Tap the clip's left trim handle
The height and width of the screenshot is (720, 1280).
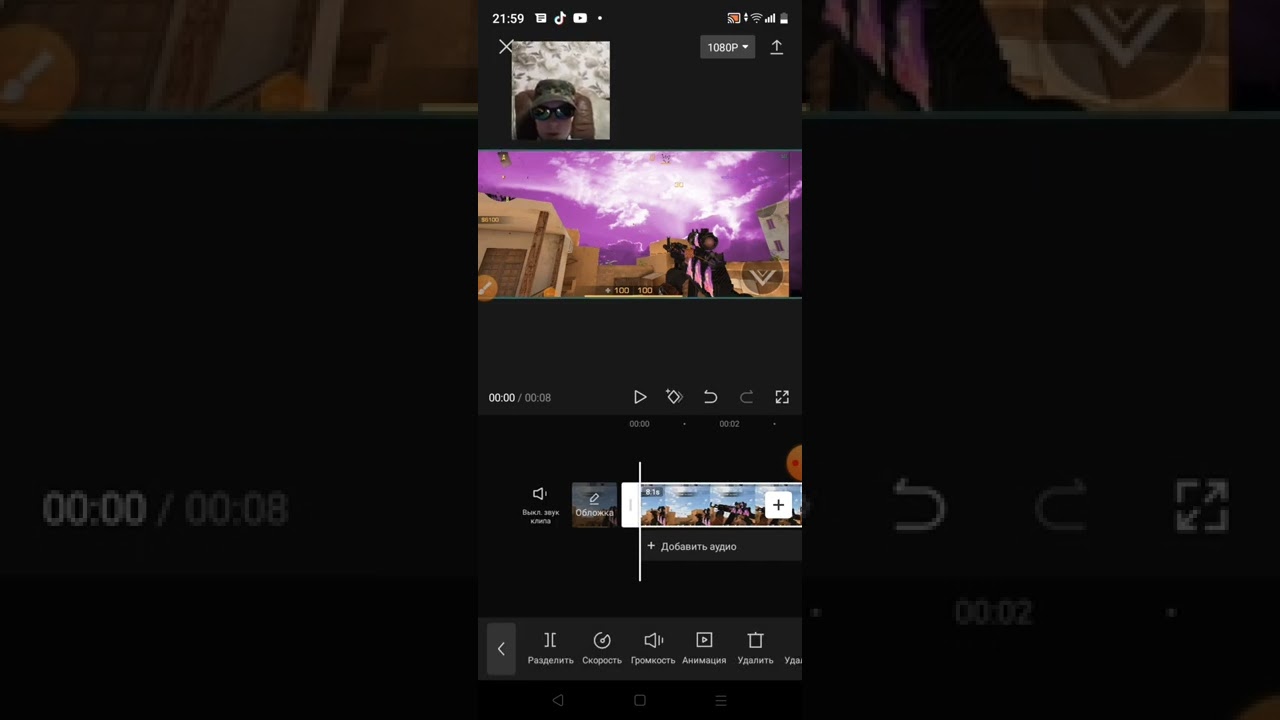(x=631, y=505)
